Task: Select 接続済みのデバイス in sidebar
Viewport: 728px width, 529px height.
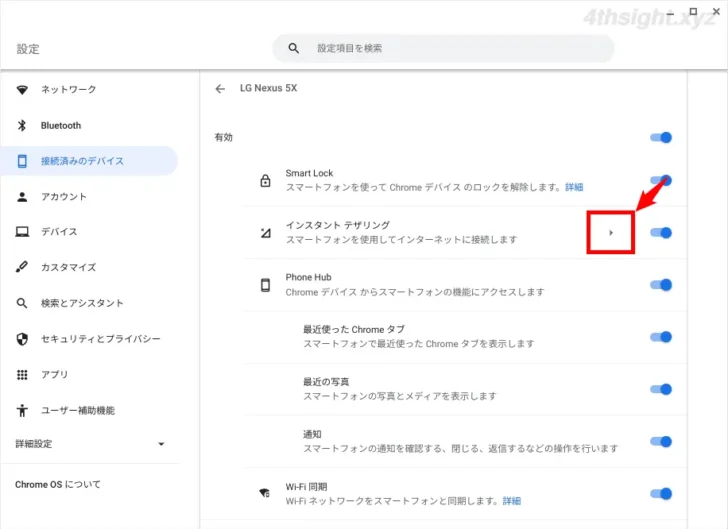Action: [x=89, y=161]
